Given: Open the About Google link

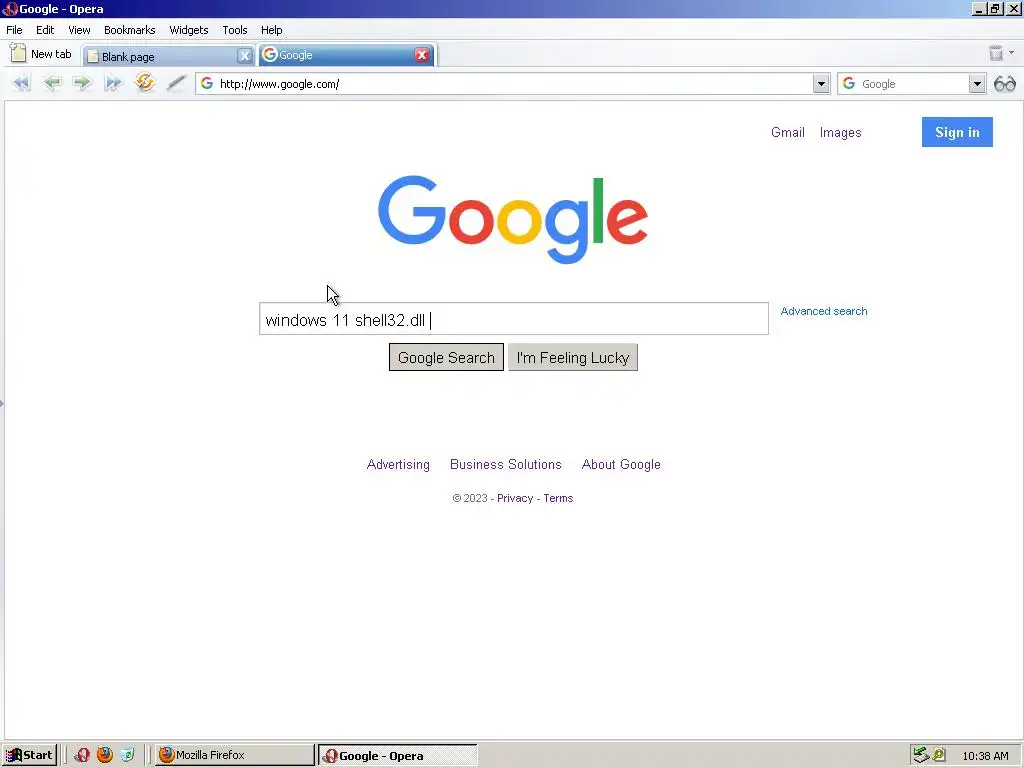Looking at the screenshot, I should point(621,464).
